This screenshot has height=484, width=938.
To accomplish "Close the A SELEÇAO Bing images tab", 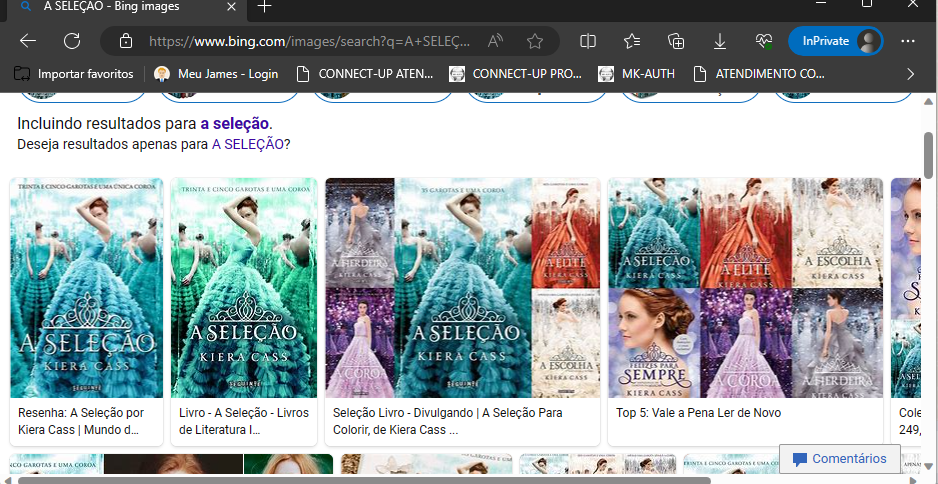I will click(x=231, y=7).
